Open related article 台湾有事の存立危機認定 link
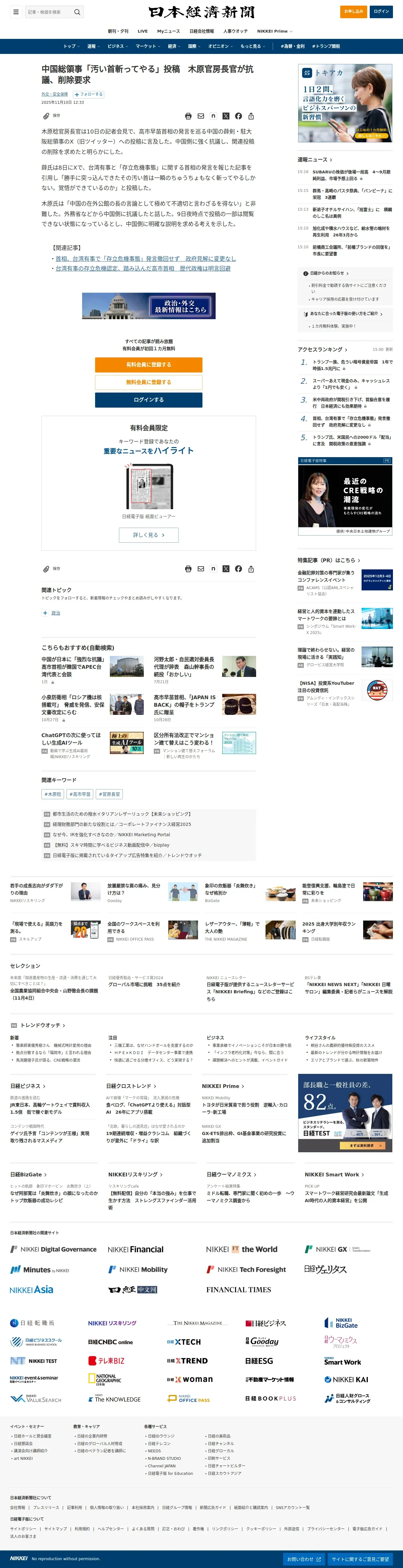403x1568 pixels. [x=143, y=268]
